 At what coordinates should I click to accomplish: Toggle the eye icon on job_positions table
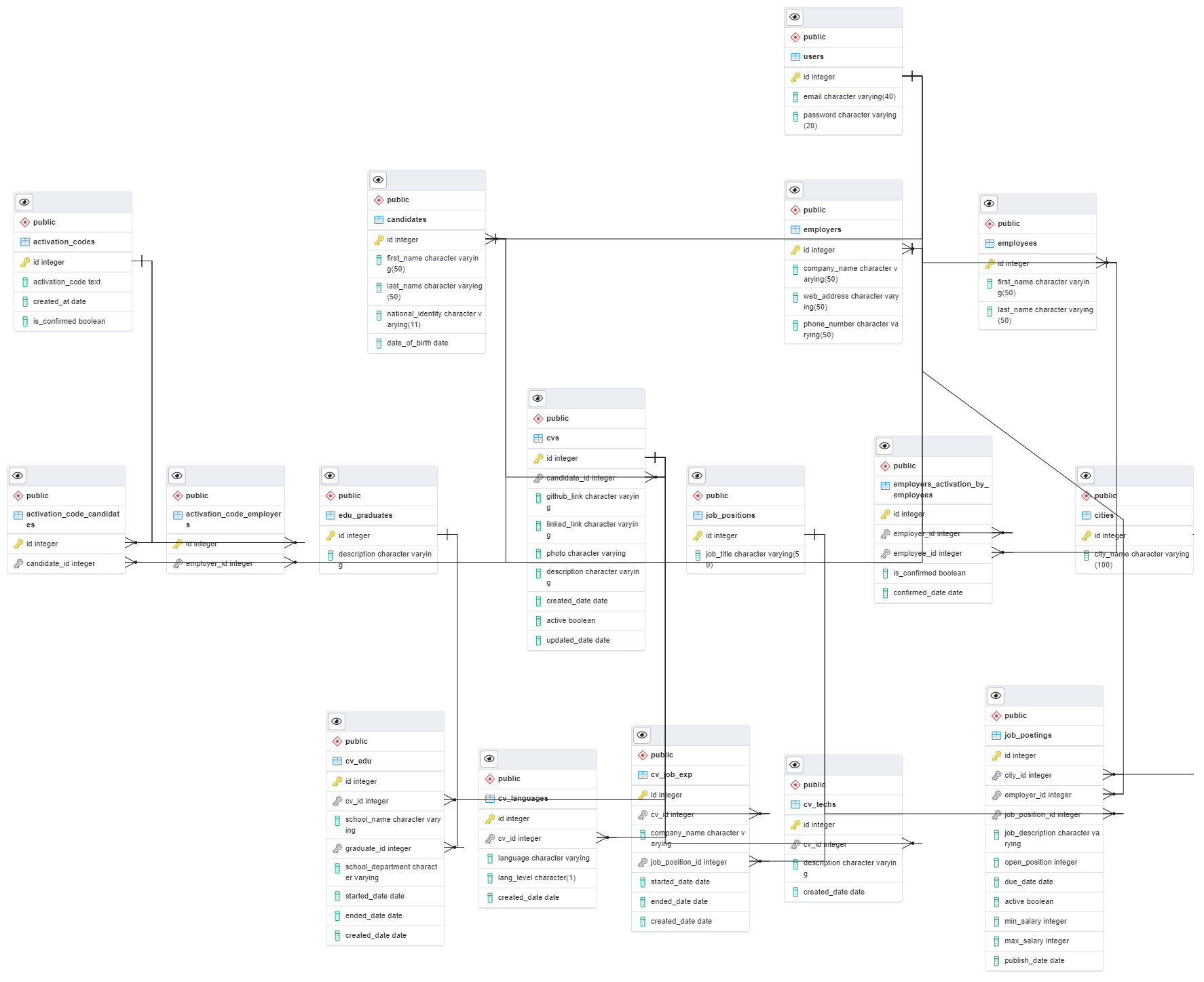coord(697,476)
